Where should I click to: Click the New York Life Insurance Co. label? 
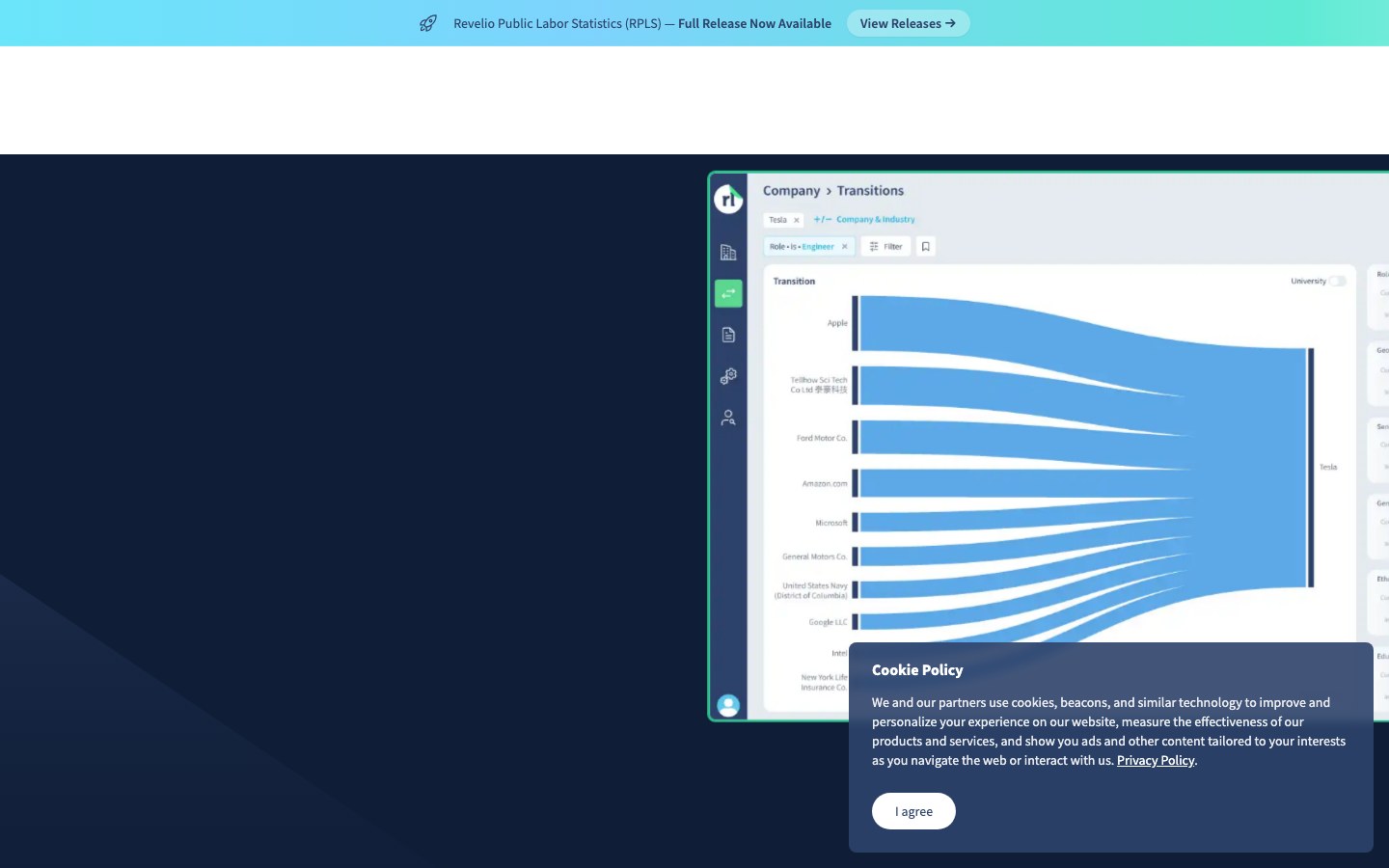[824, 682]
